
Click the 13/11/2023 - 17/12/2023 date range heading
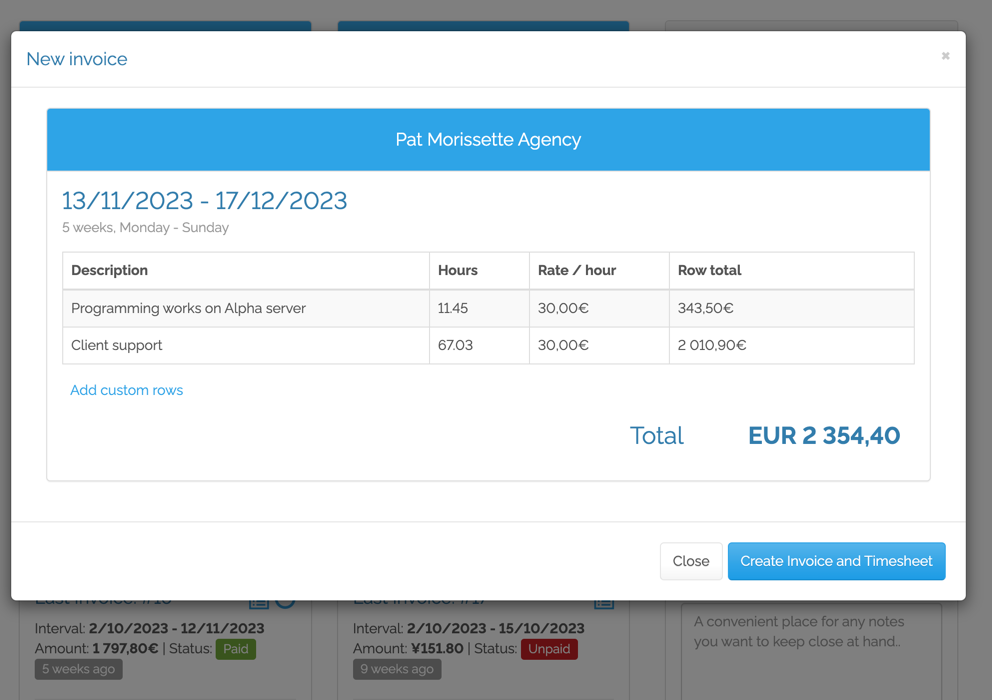click(206, 201)
